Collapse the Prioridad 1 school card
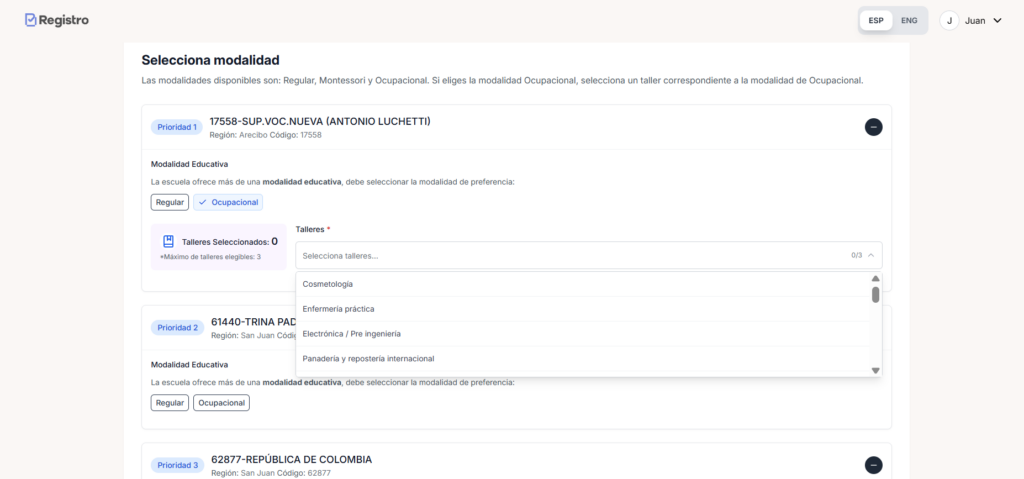The width and height of the screenshot is (1024, 479). point(873,127)
